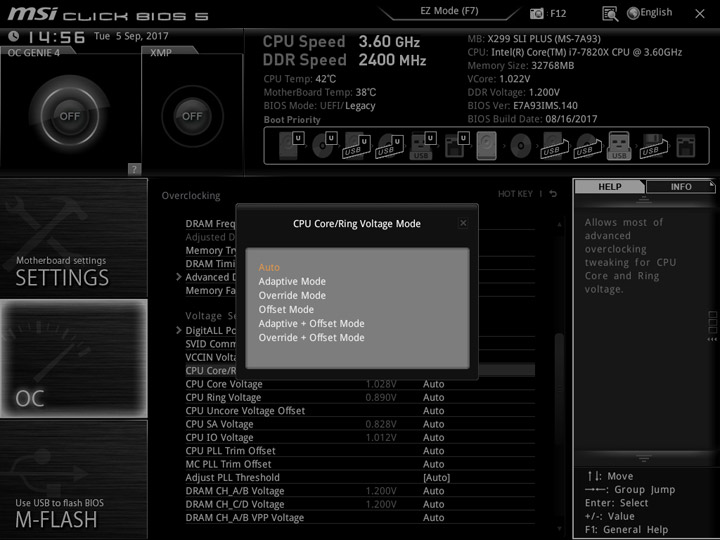The image size is (720, 540).
Task: Open CPU Ring Voltage Auto value
Action: (433, 397)
